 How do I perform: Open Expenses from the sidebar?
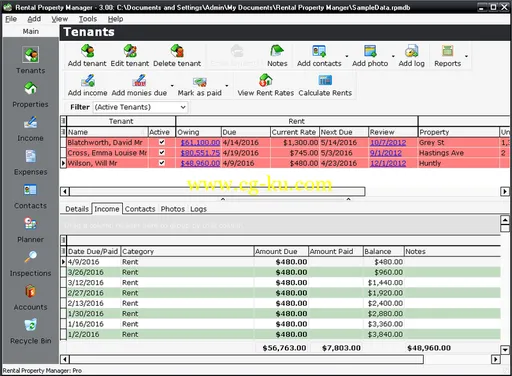click(30, 163)
